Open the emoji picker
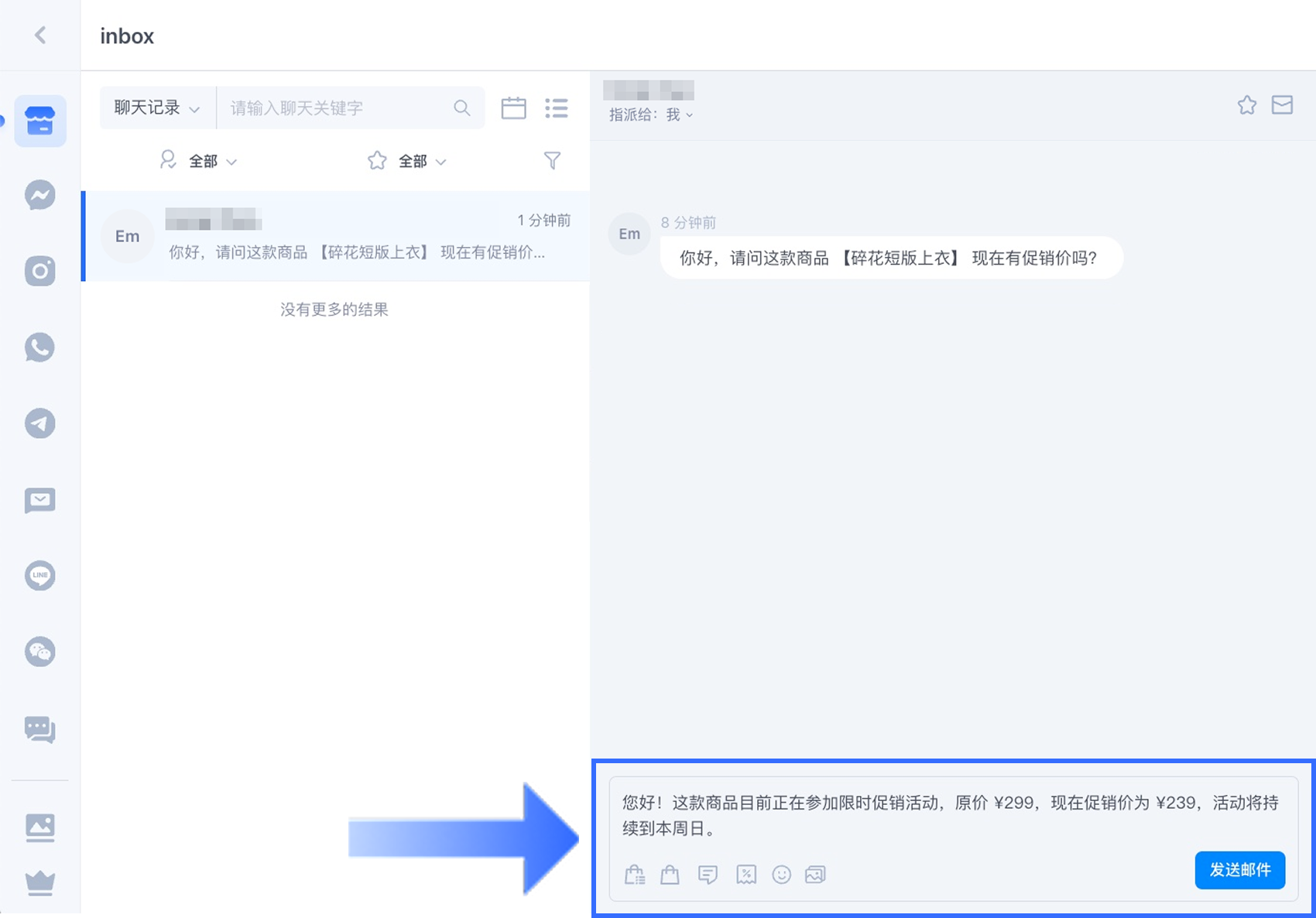Viewport: 1316px width, 918px height. [x=782, y=875]
